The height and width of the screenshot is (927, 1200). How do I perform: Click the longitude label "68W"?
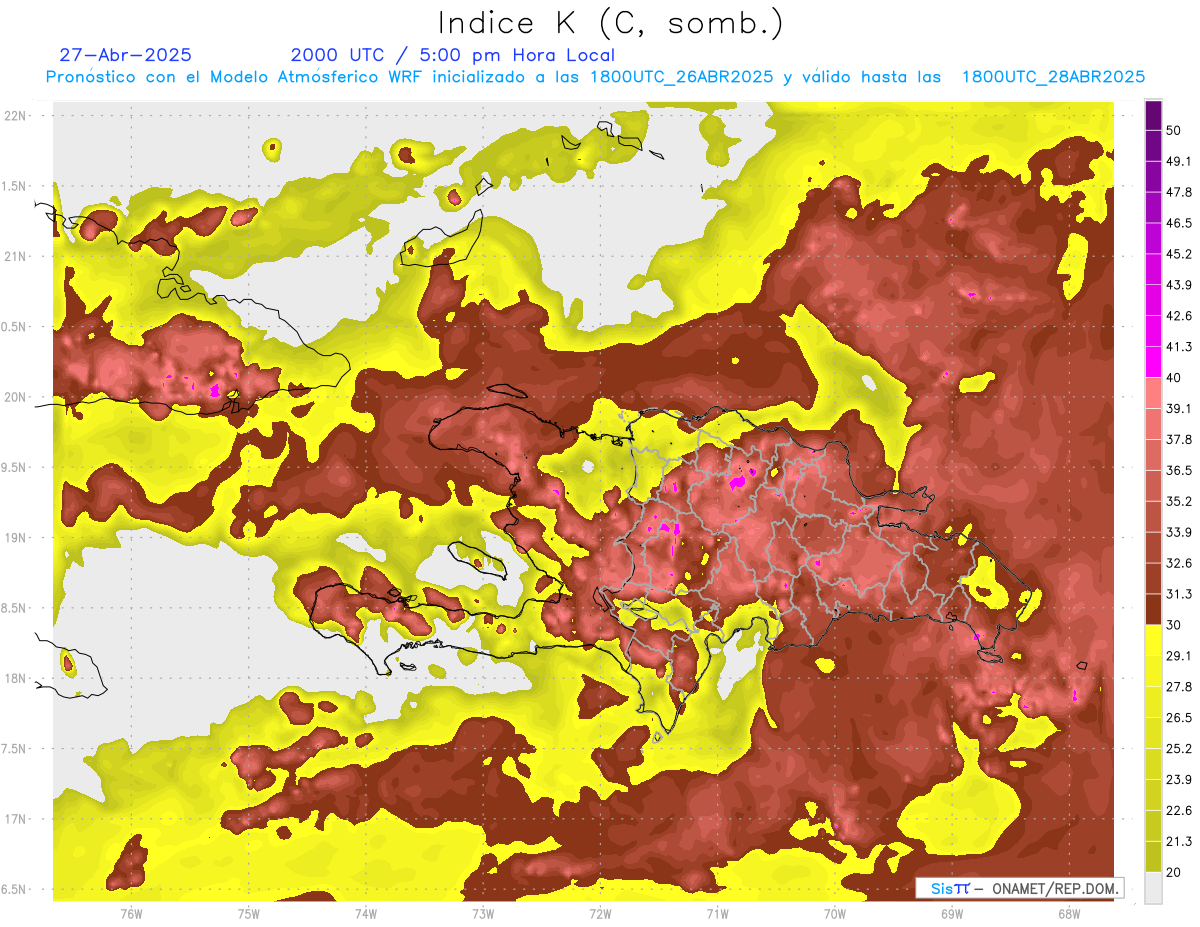pyautogui.click(x=1069, y=914)
